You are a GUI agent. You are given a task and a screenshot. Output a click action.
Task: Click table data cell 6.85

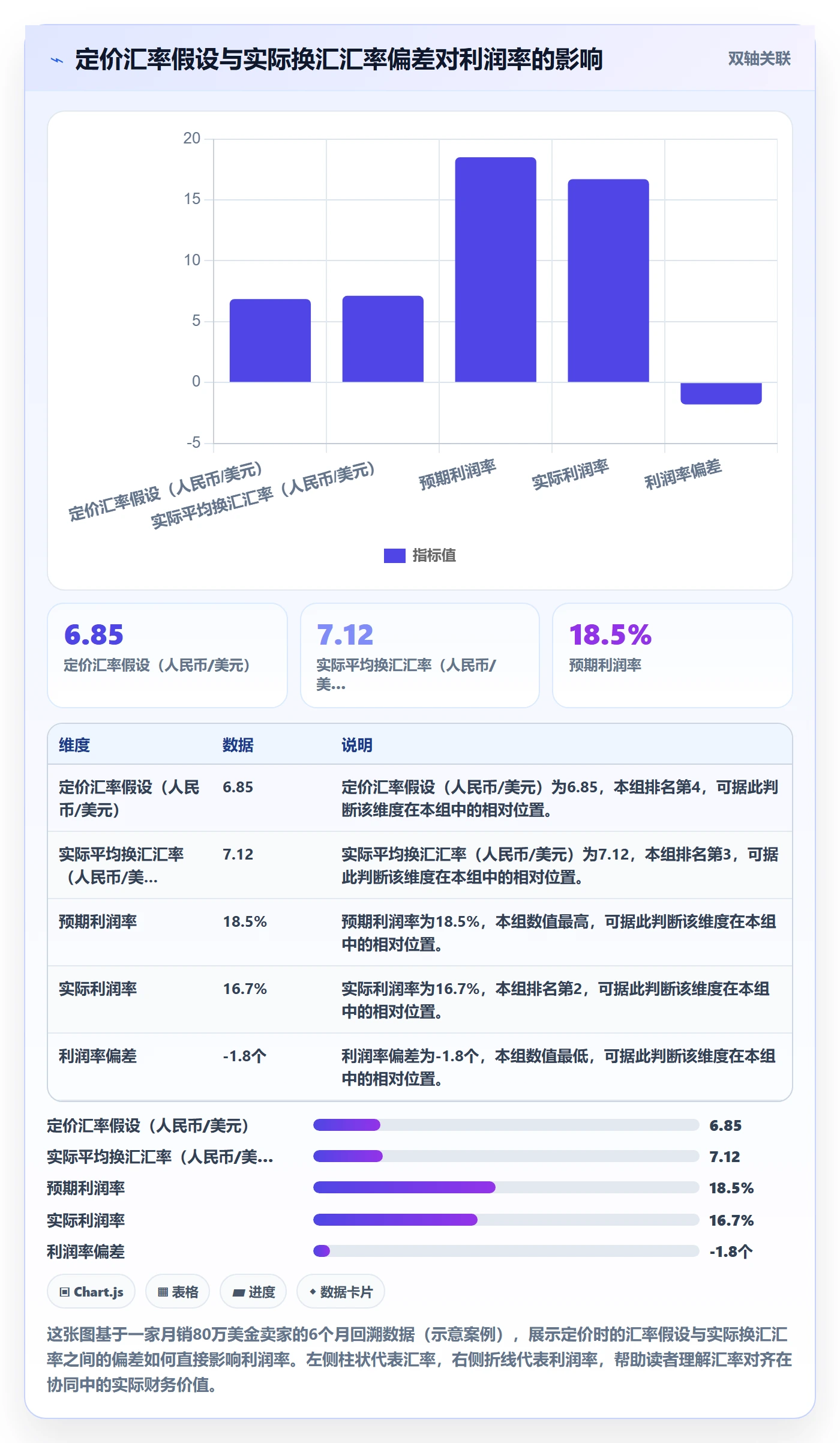(238, 787)
